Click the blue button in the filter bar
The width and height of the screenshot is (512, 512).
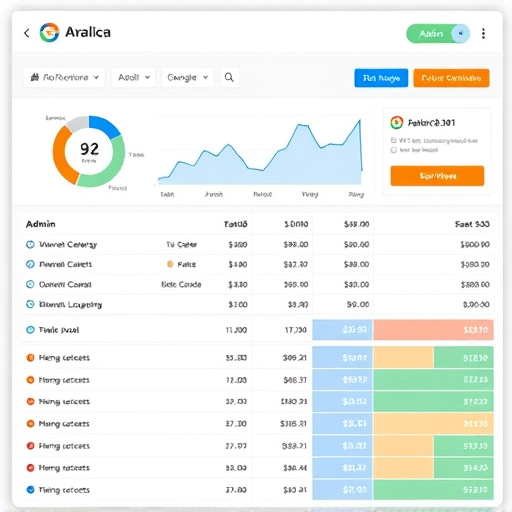pos(381,78)
